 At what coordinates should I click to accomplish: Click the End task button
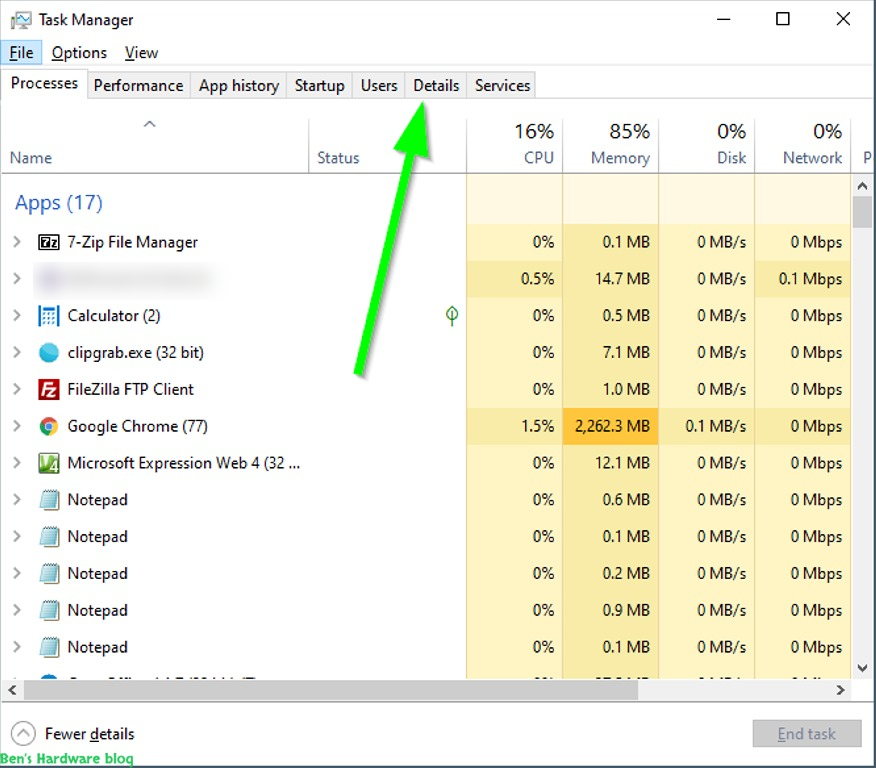tap(807, 733)
